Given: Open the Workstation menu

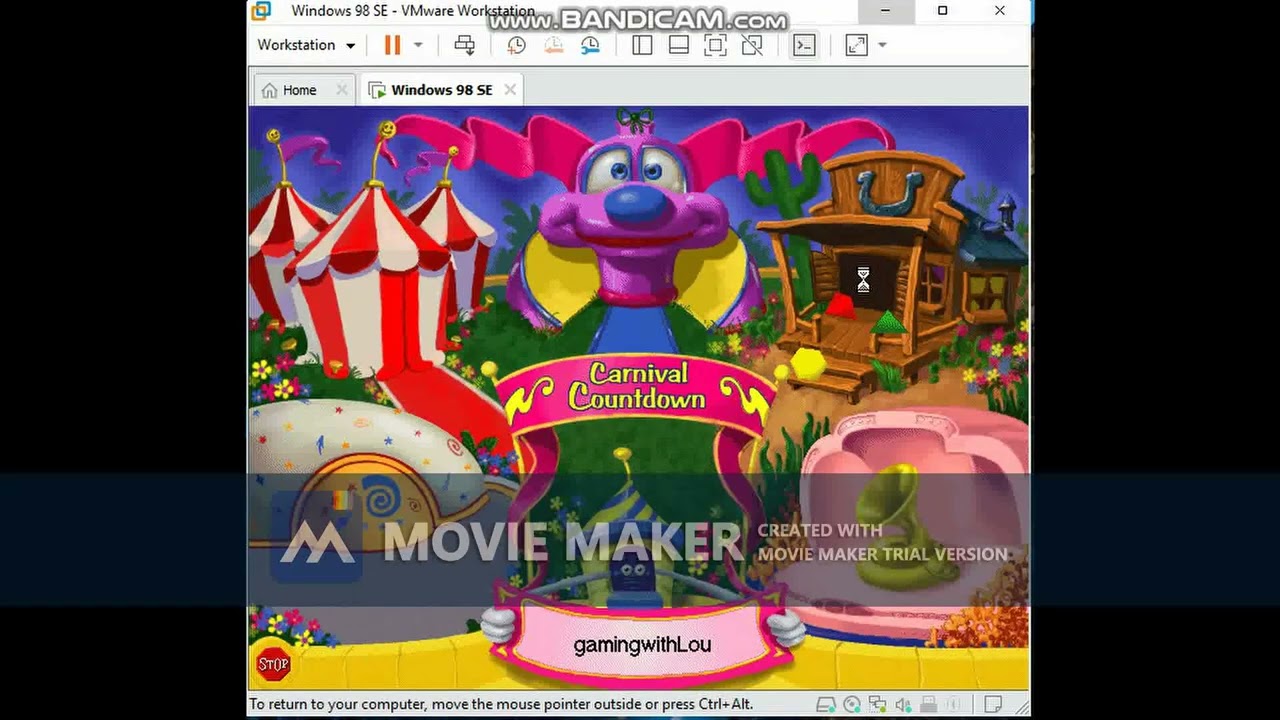Looking at the screenshot, I should point(306,45).
